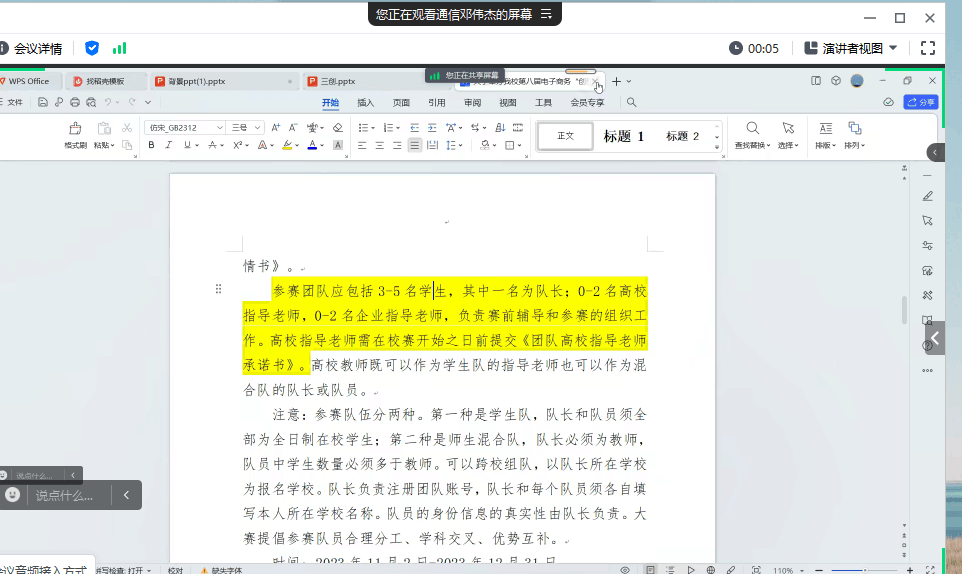962x574 pixels.
Task: Click the blue 分享 button
Action: pyautogui.click(x=920, y=102)
